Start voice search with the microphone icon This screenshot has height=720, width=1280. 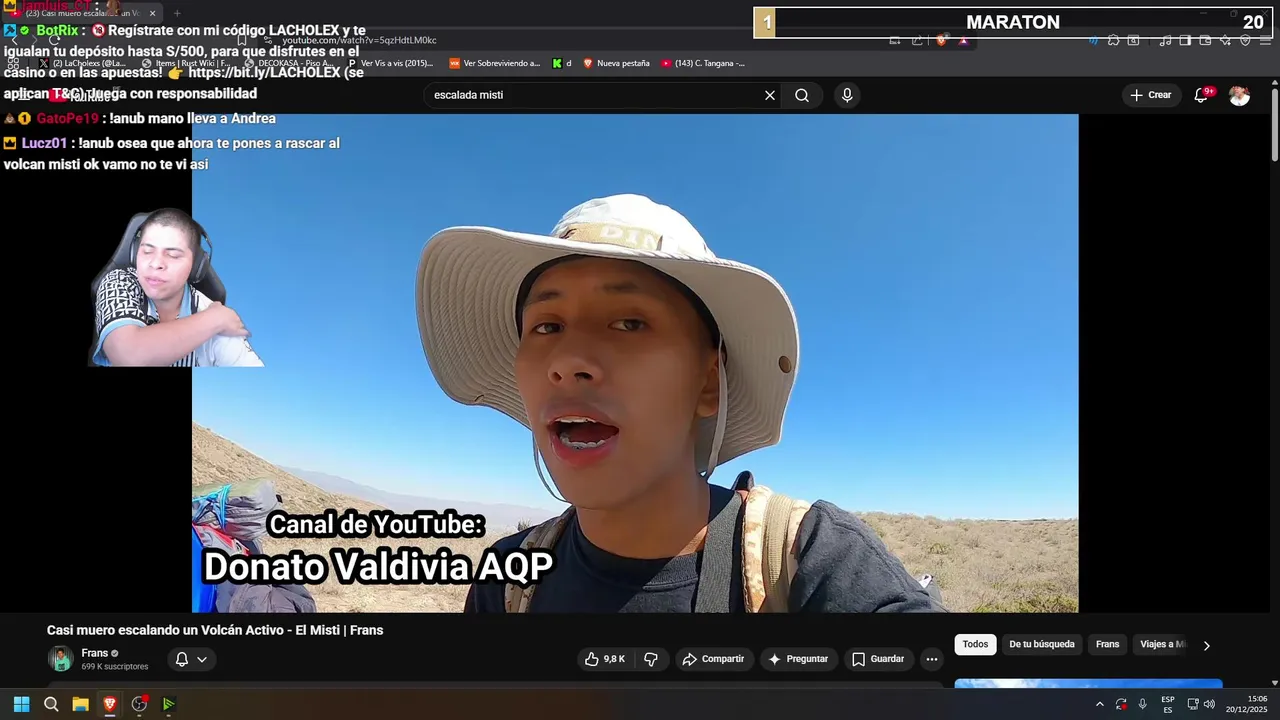point(847,95)
